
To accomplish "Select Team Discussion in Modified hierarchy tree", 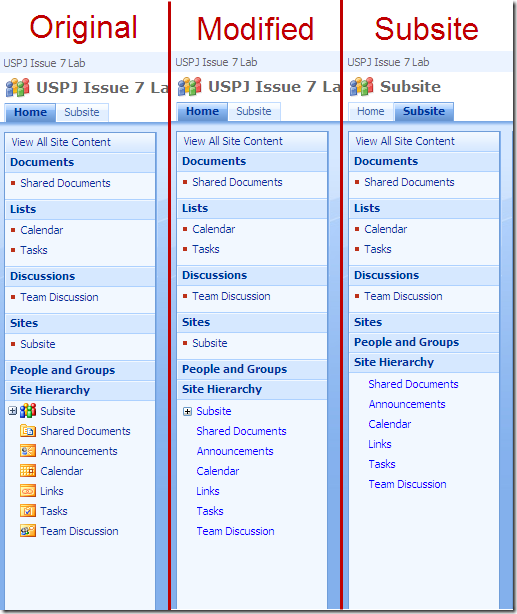I will tap(235, 531).
